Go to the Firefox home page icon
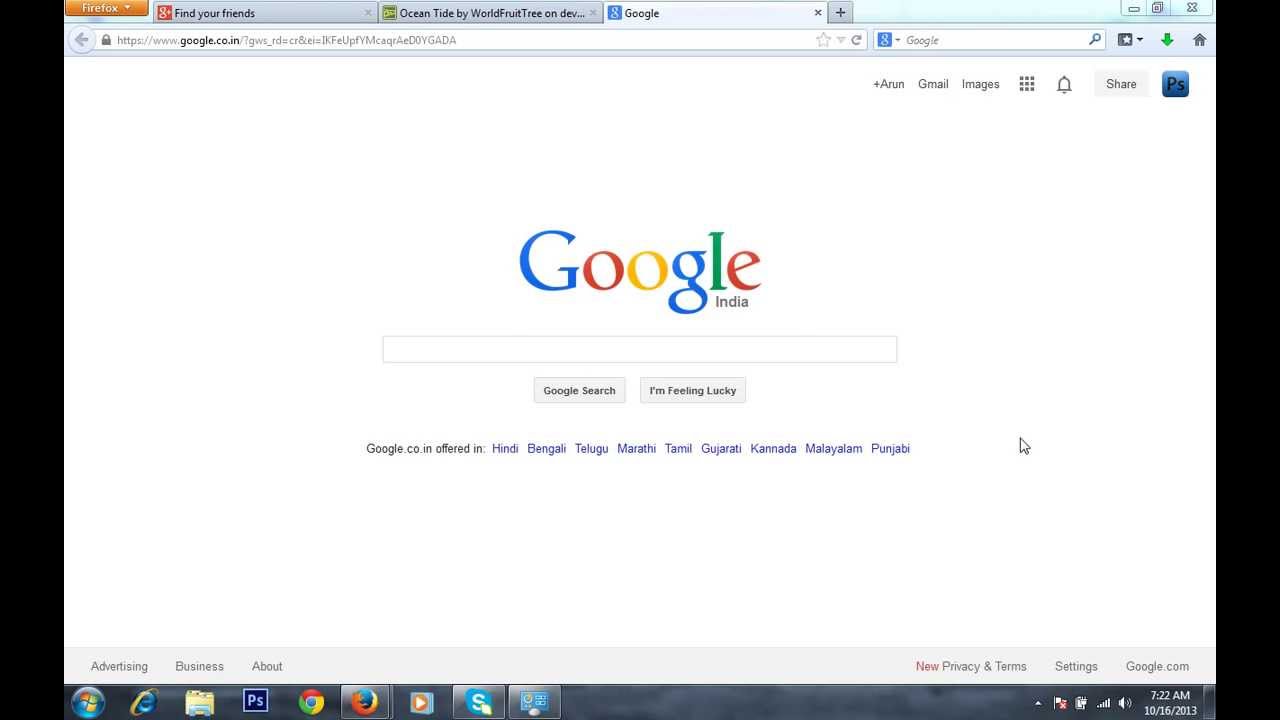 pos(1200,40)
